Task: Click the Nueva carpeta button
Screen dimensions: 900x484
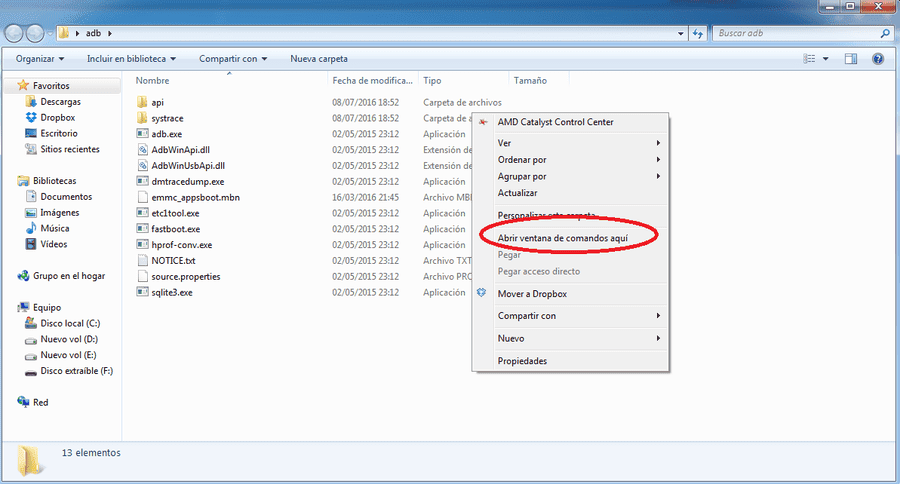Action: click(319, 59)
